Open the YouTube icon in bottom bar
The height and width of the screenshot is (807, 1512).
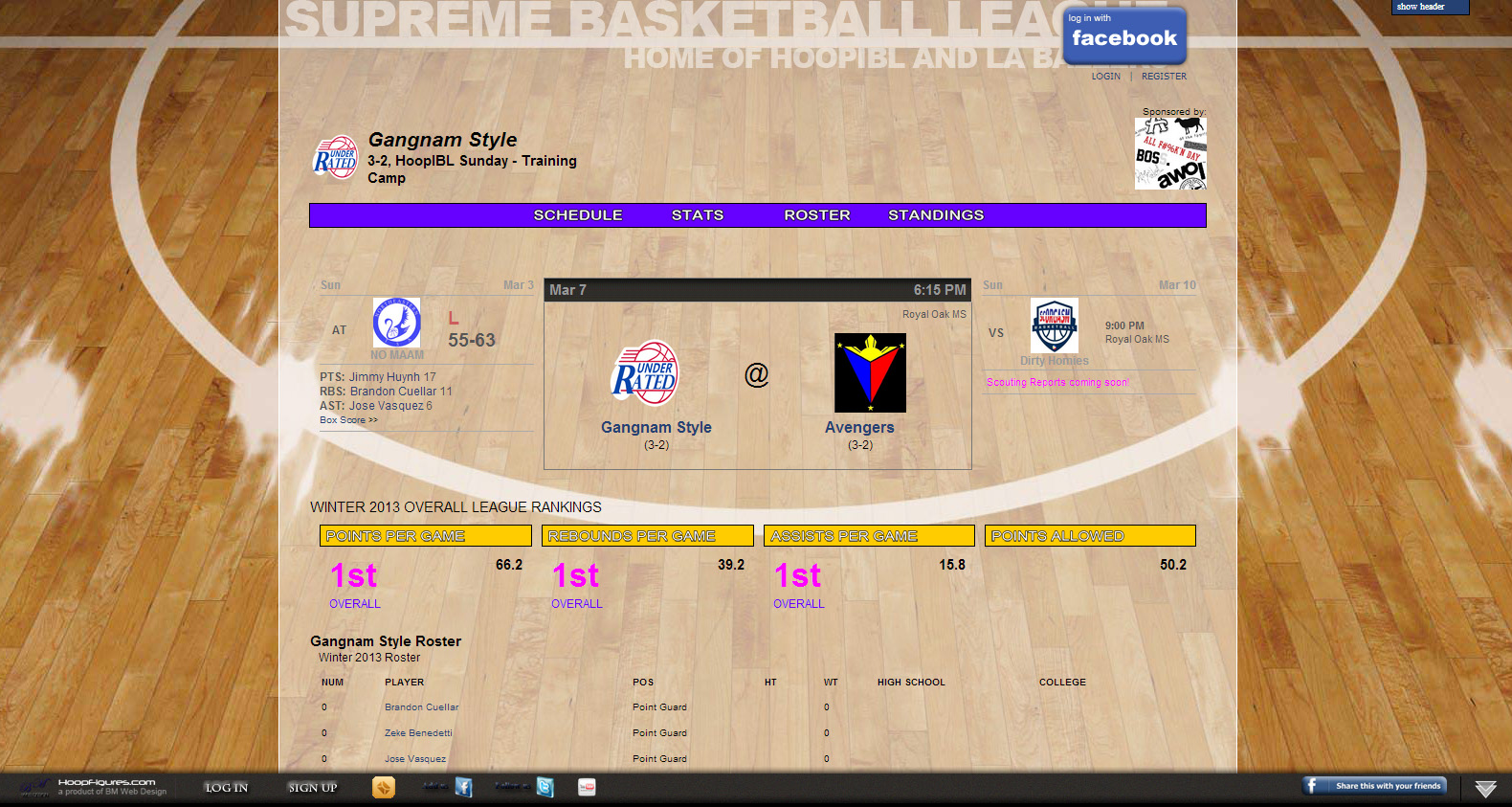[587, 787]
